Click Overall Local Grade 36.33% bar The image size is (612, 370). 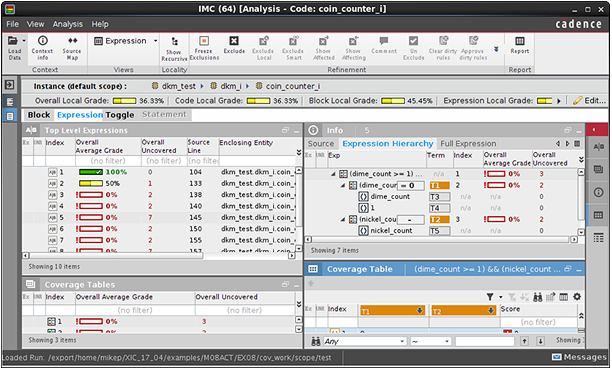point(125,101)
